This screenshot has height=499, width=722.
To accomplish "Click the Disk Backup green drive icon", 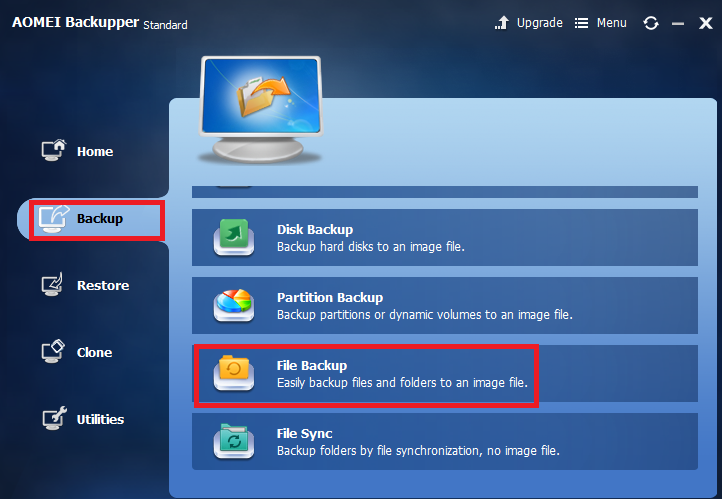I will (x=234, y=238).
